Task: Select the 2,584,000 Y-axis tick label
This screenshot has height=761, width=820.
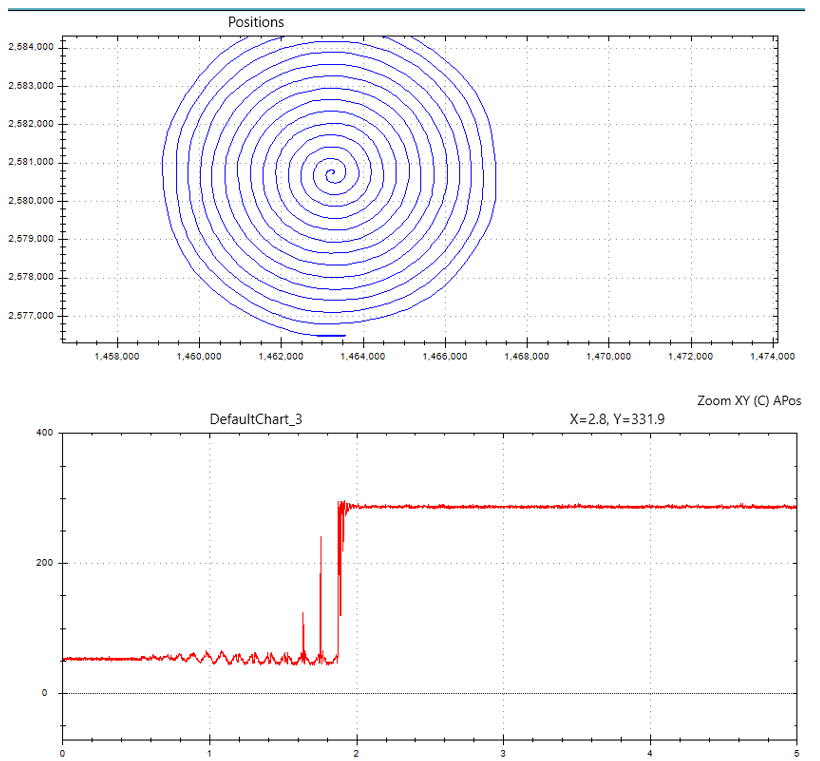Action: coord(31,47)
